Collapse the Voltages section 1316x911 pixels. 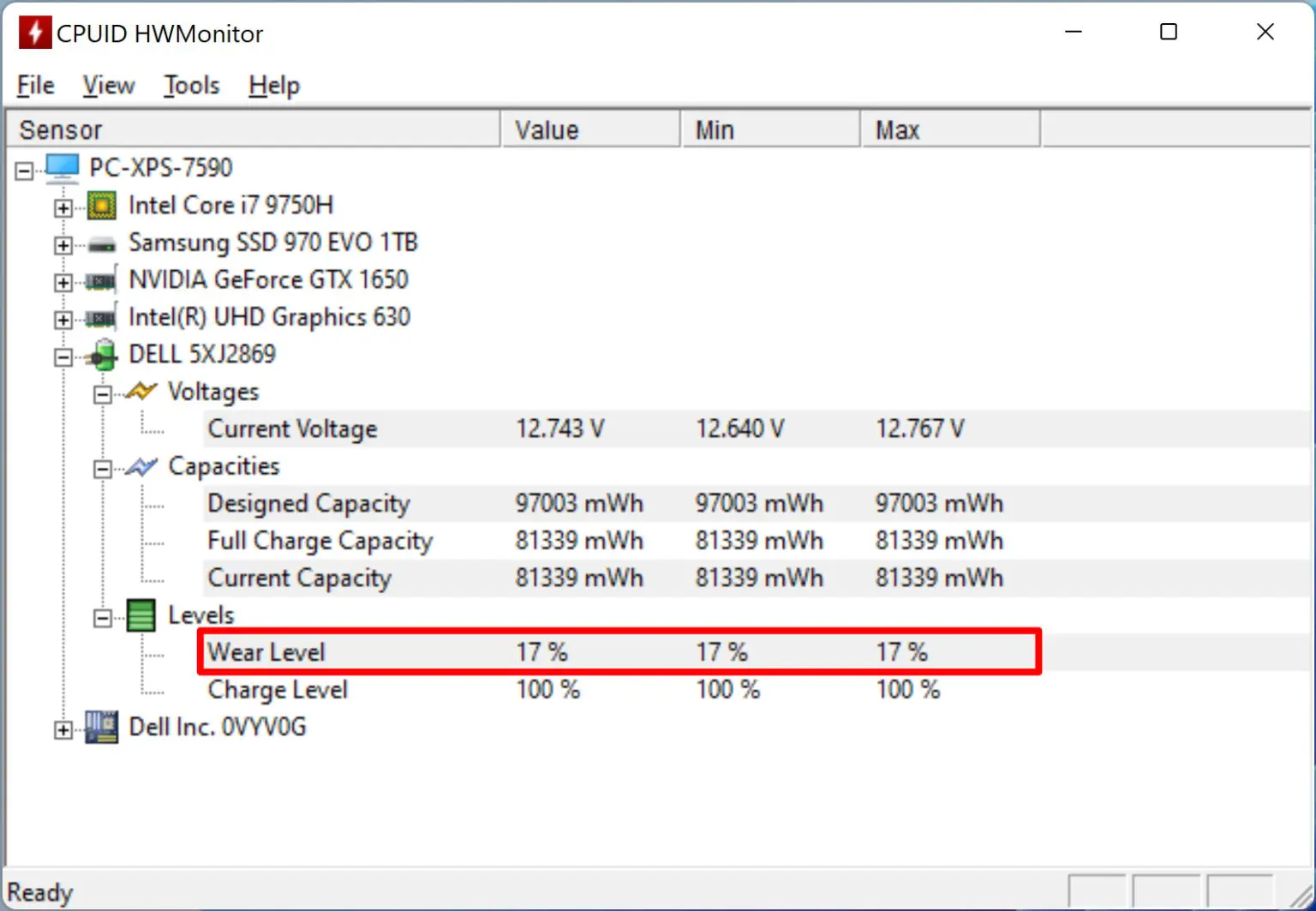pyautogui.click(x=103, y=393)
